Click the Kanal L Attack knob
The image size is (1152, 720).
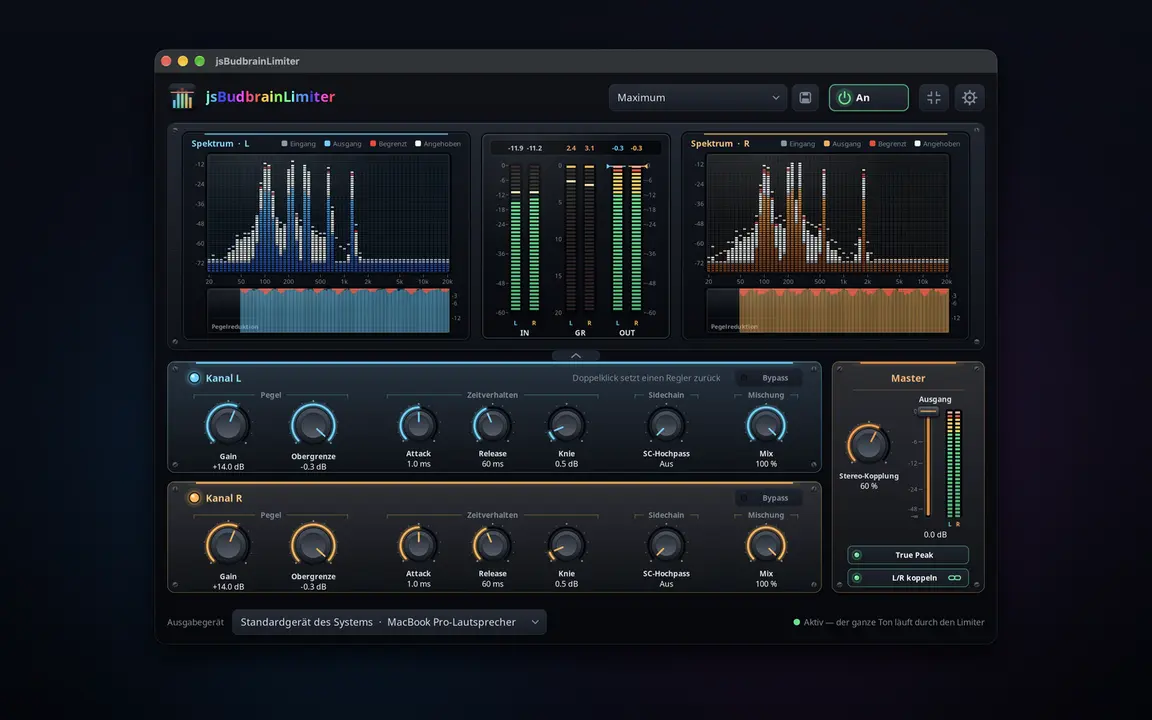coord(418,425)
